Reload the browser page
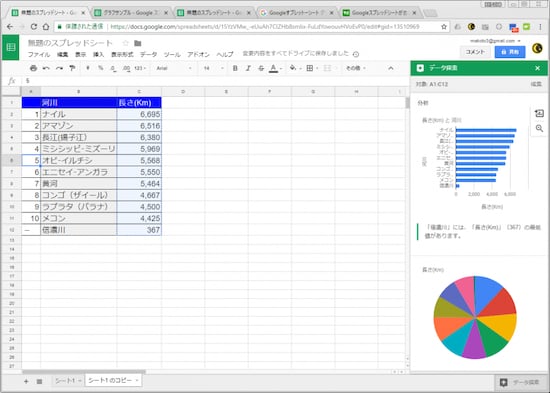The height and width of the screenshot is (393, 550). 34,27
